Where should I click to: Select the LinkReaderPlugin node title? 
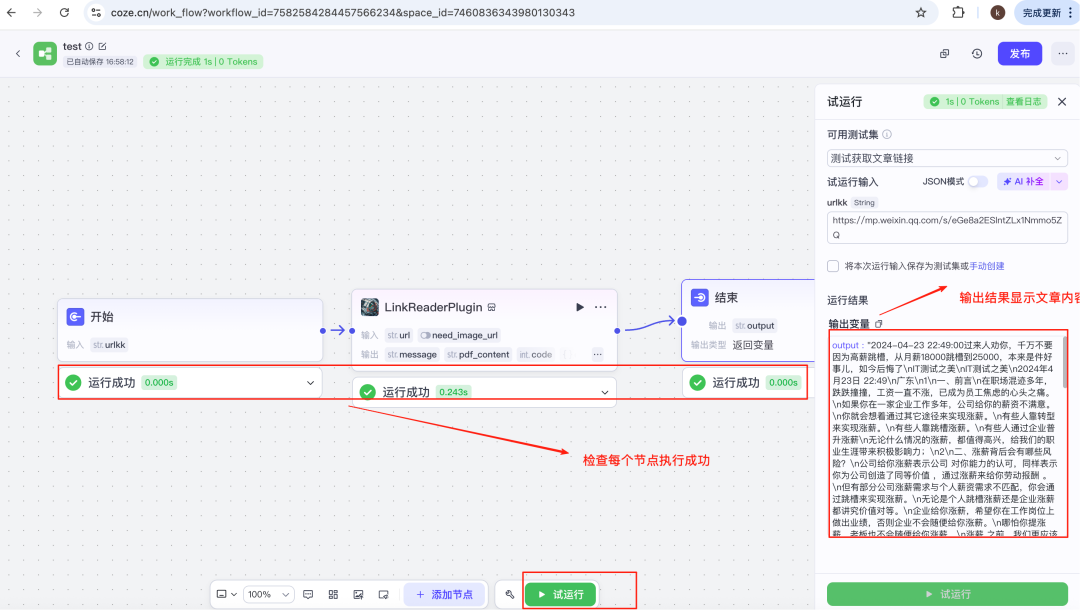point(433,307)
